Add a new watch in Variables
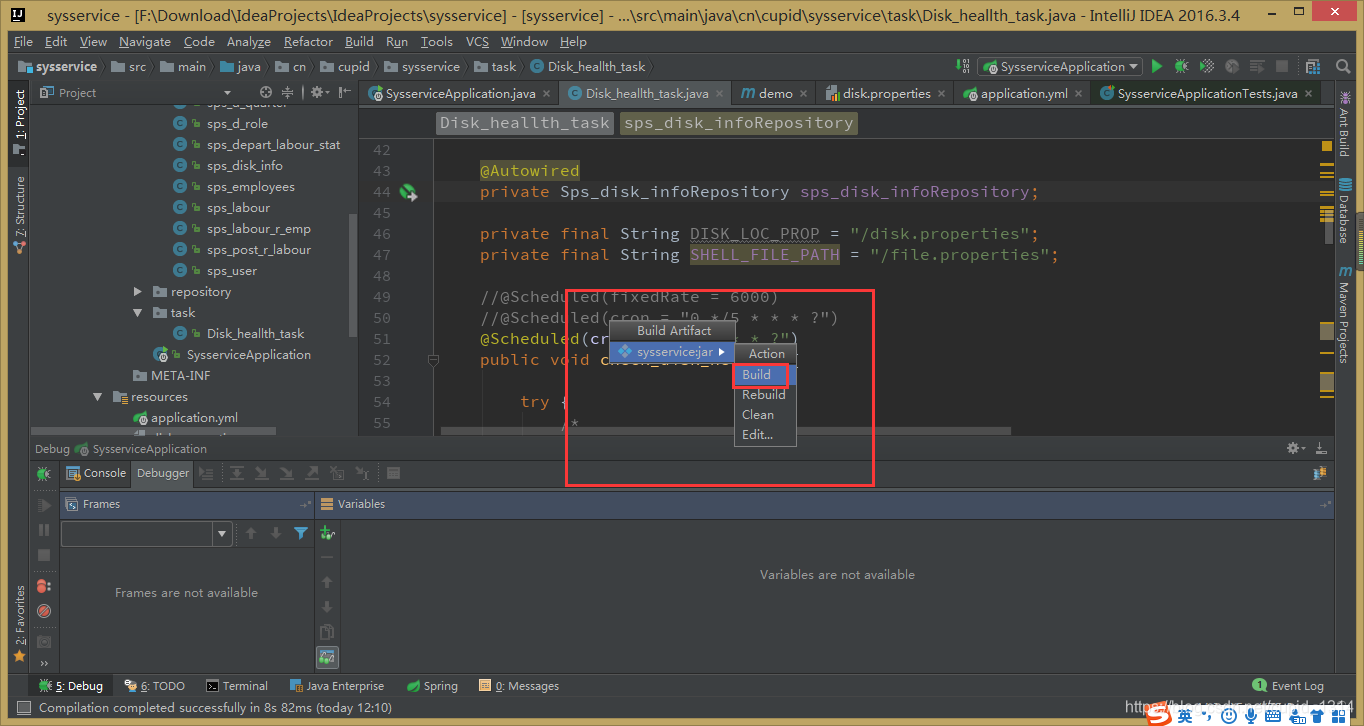This screenshot has width=1364, height=726. tap(327, 534)
